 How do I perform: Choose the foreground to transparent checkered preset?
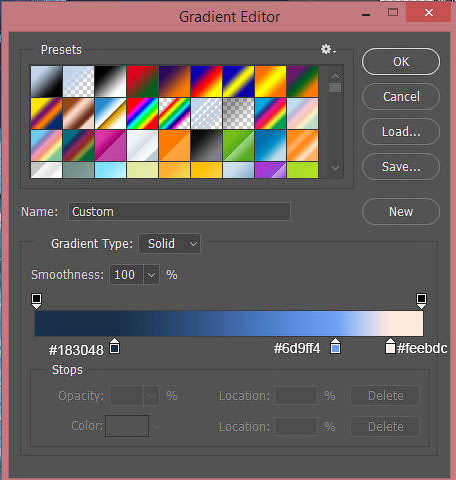[78, 81]
